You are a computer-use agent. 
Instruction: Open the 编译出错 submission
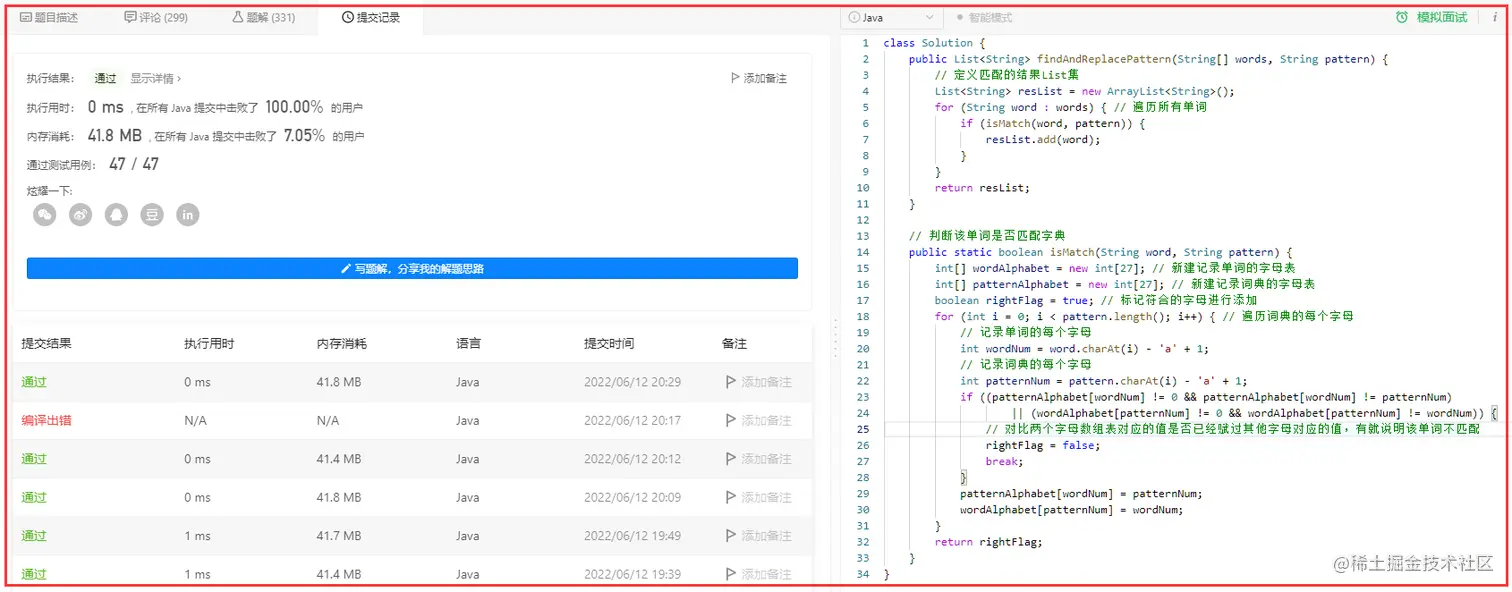pyautogui.click(x=46, y=421)
